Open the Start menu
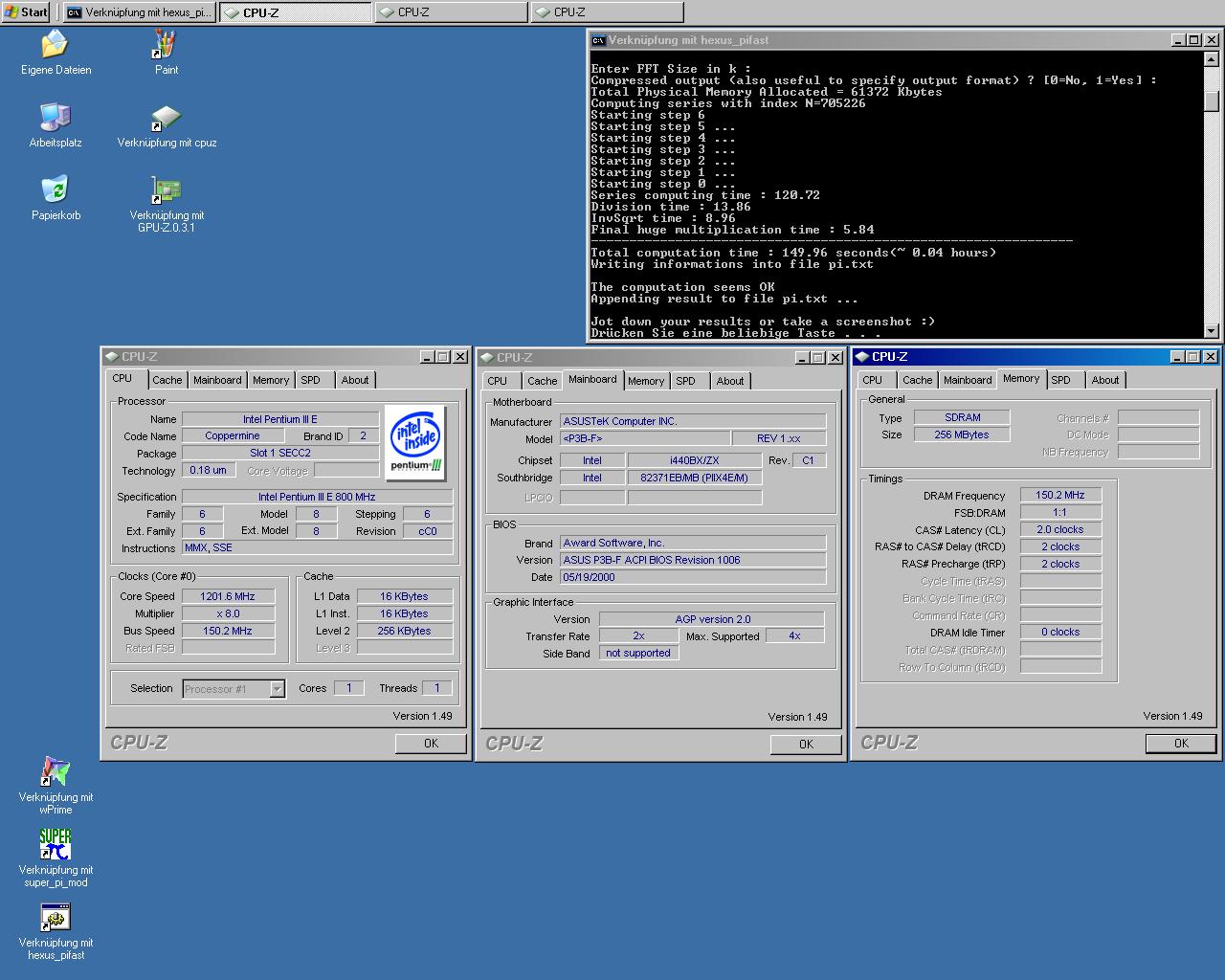The width and height of the screenshot is (1225, 980). [26, 11]
